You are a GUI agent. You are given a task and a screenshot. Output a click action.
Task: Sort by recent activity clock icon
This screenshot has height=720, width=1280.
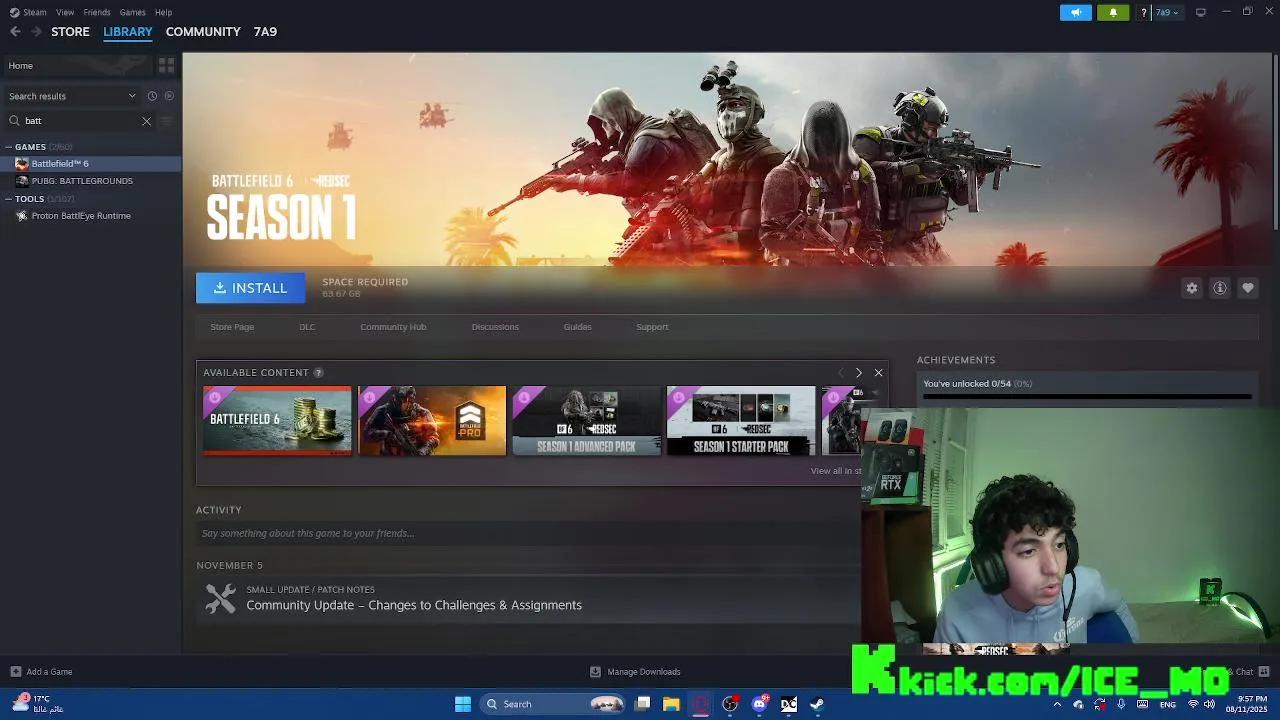(x=152, y=96)
